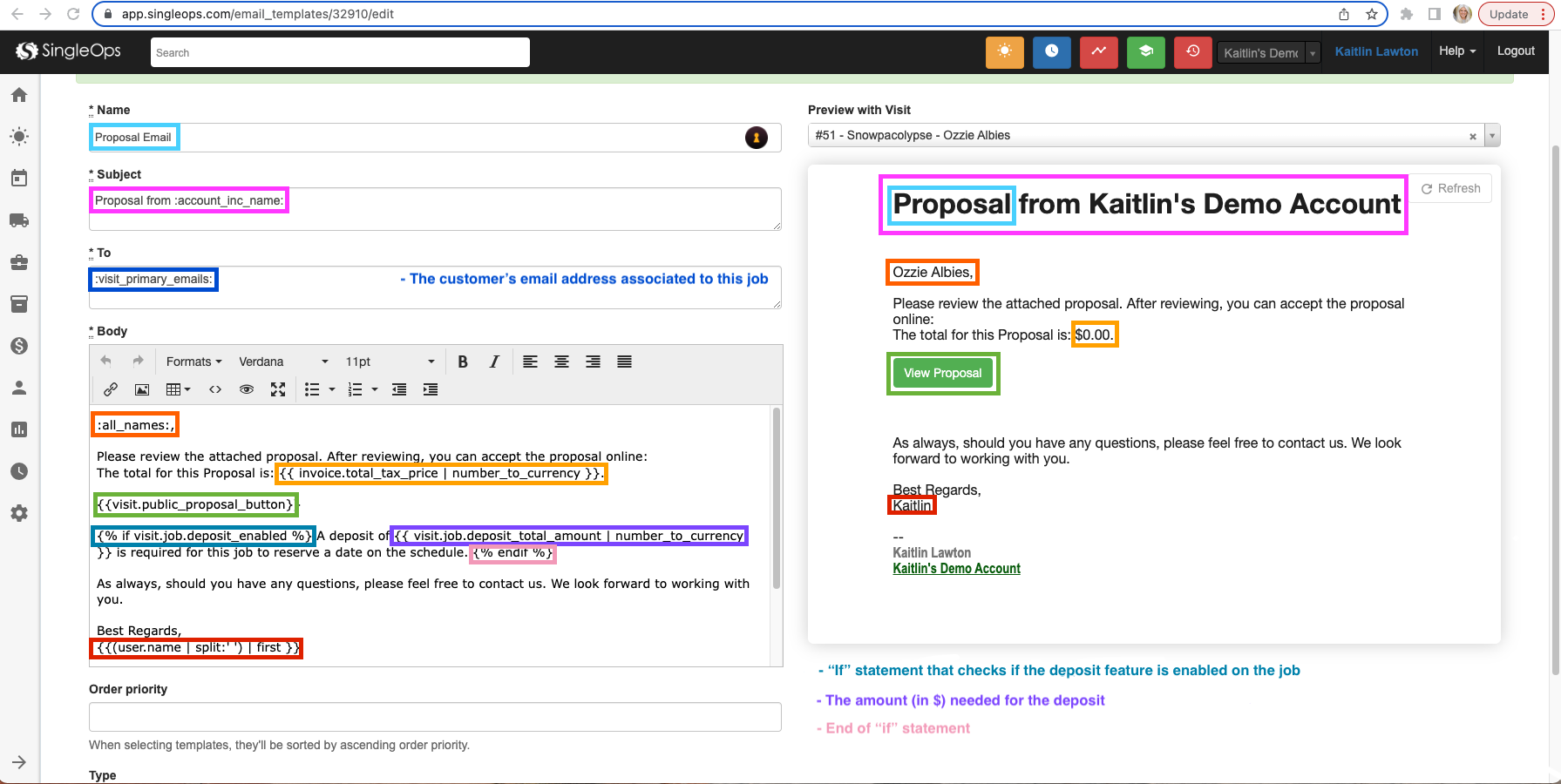Toggle the editor preview eye icon

247,389
